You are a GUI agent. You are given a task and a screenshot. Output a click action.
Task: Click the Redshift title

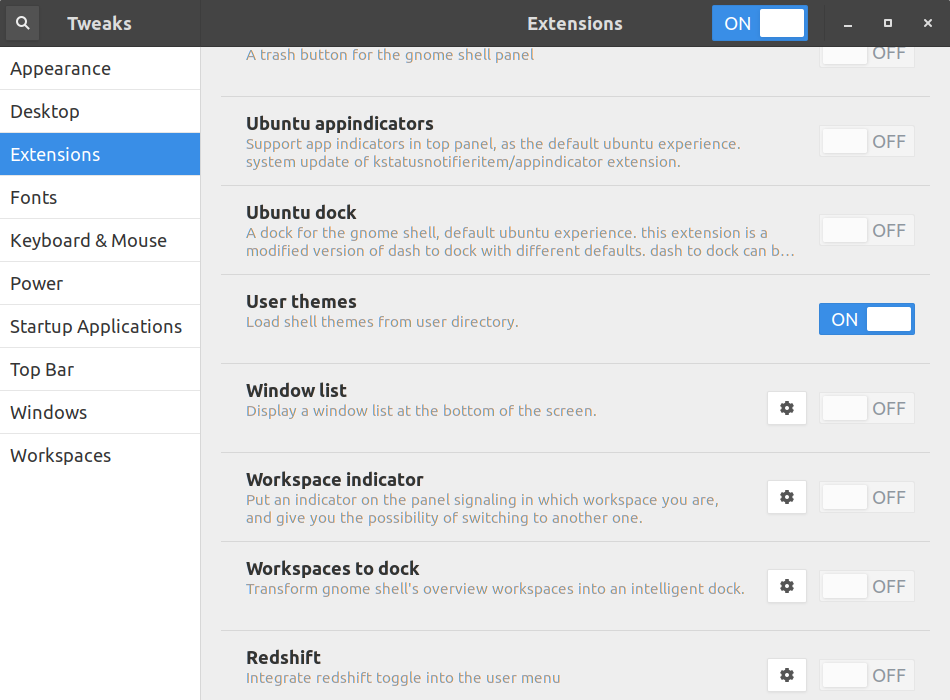pyautogui.click(x=283, y=658)
